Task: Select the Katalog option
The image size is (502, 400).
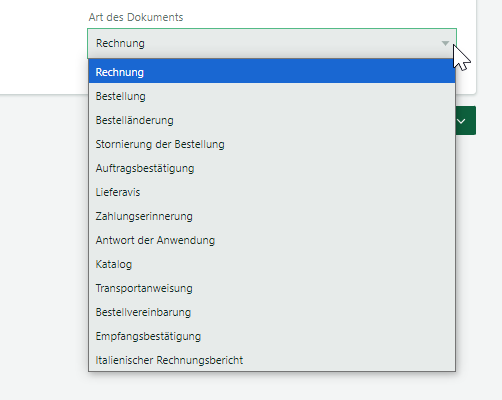Action: click(272, 264)
